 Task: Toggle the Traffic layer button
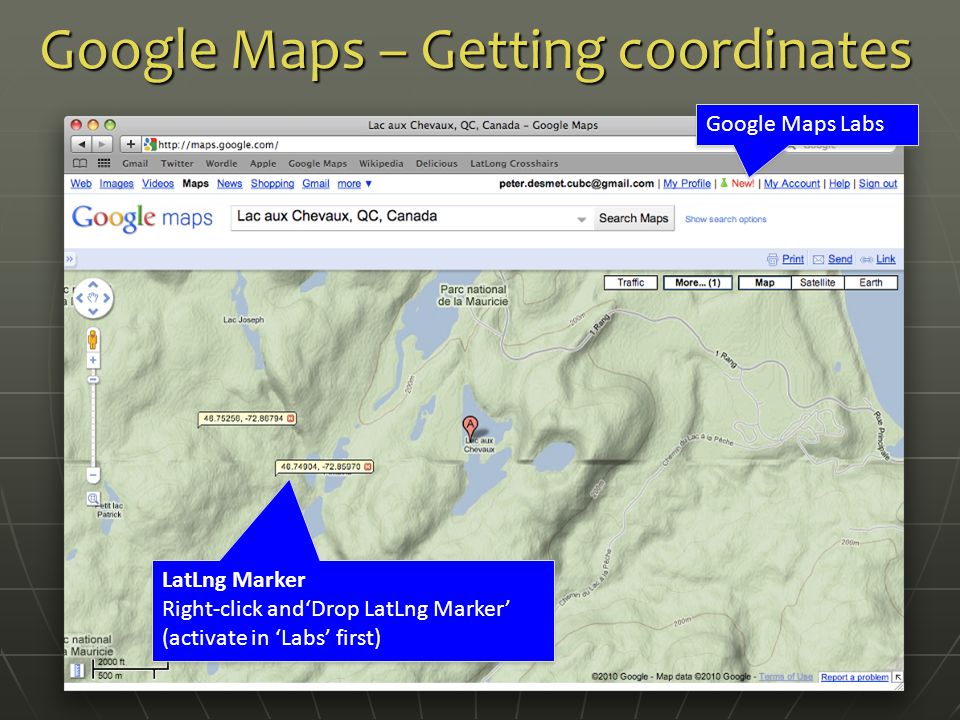pyautogui.click(x=631, y=283)
